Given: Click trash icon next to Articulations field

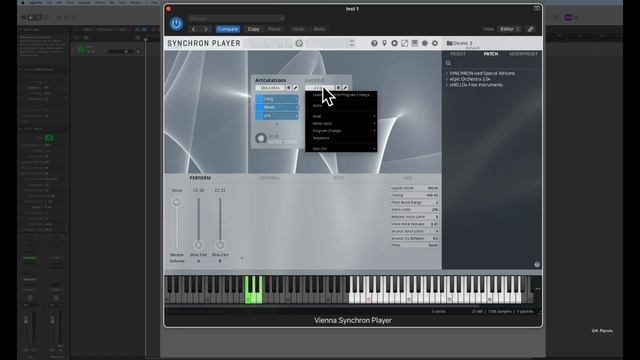Looking at the screenshot, I should tap(289, 88).
